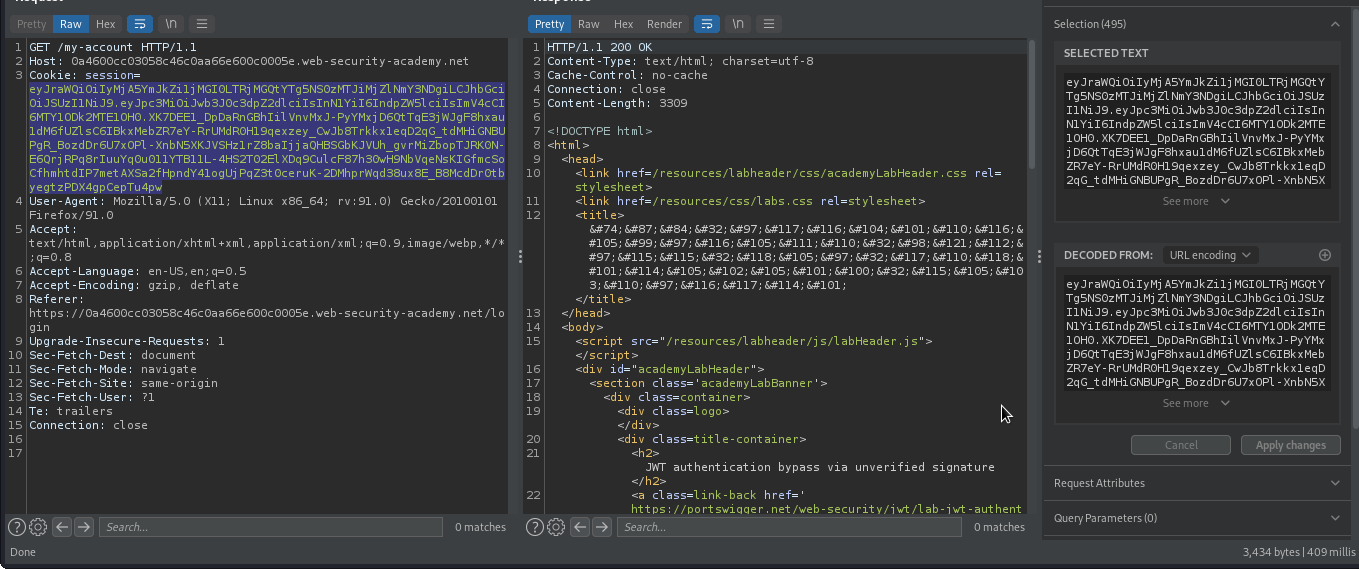Viewport: 1359px width, 569px height.
Task: Click the add decoding step plus icon
Action: click(1325, 255)
